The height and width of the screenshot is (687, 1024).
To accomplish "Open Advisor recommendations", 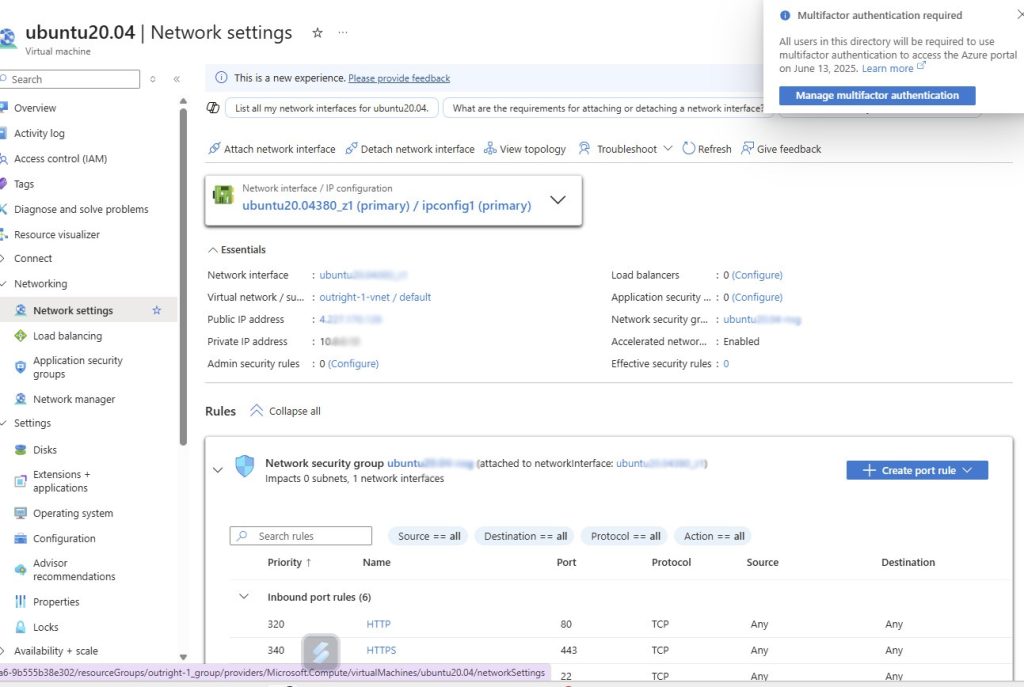I will pyautogui.click(x=74, y=569).
